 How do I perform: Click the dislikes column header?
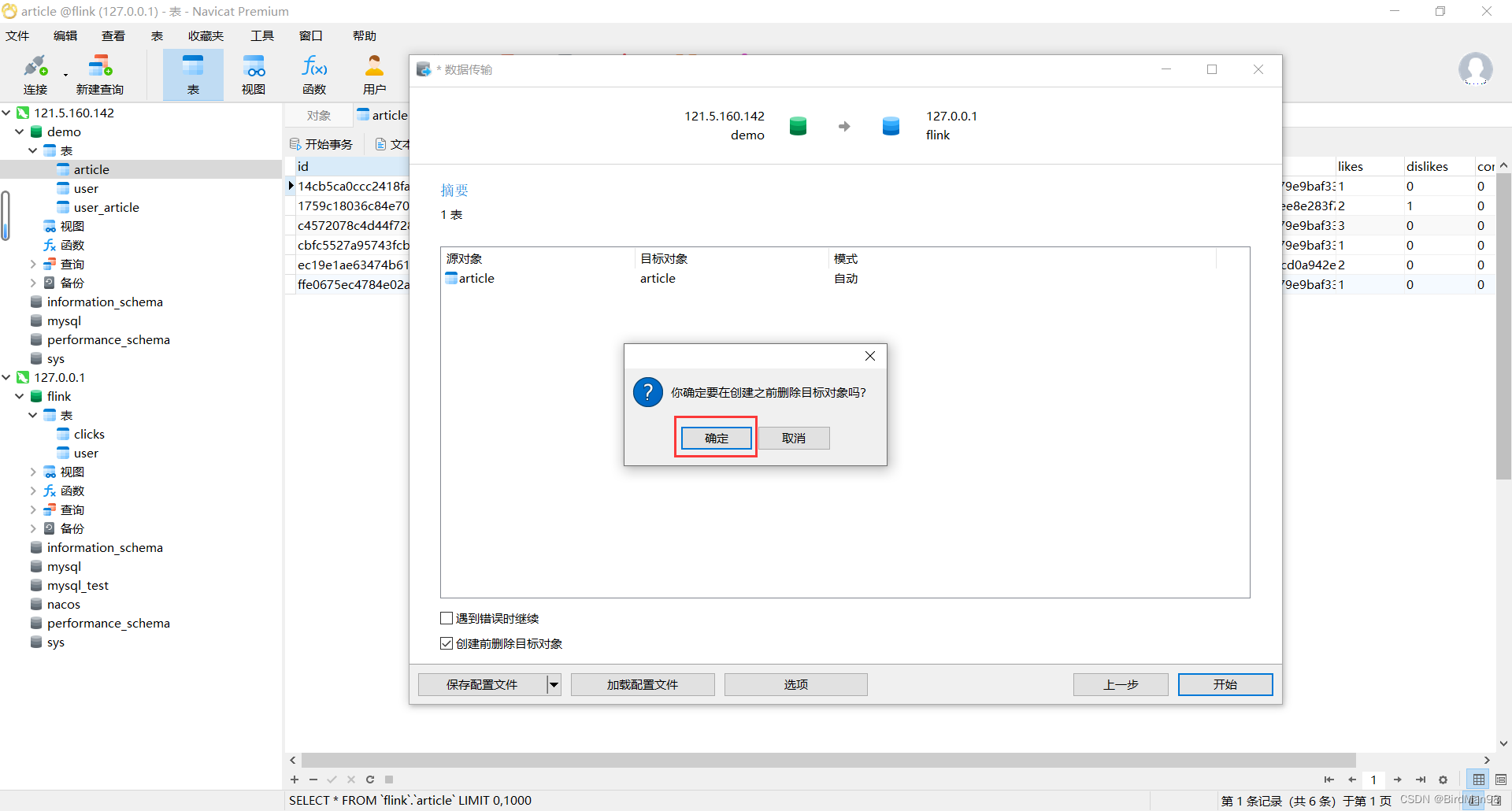tap(1438, 166)
